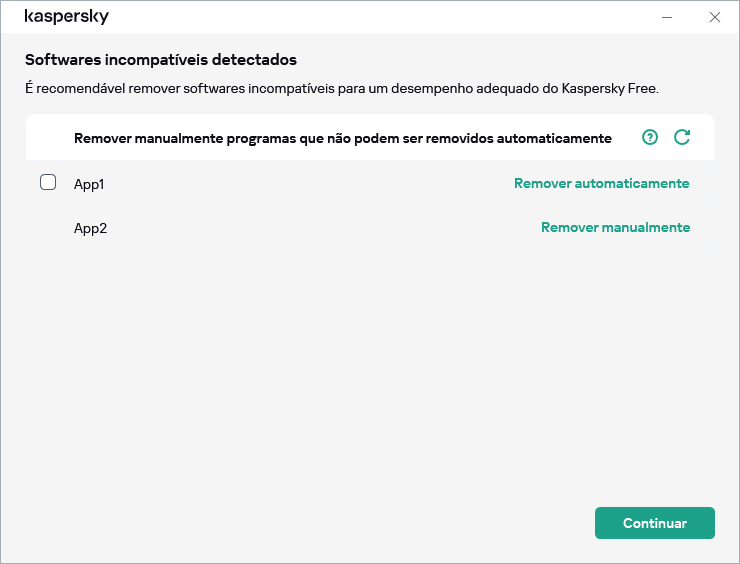The image size is (740, 564).
Task: Click Remover manualmente for App2
Action: (615, 227)
